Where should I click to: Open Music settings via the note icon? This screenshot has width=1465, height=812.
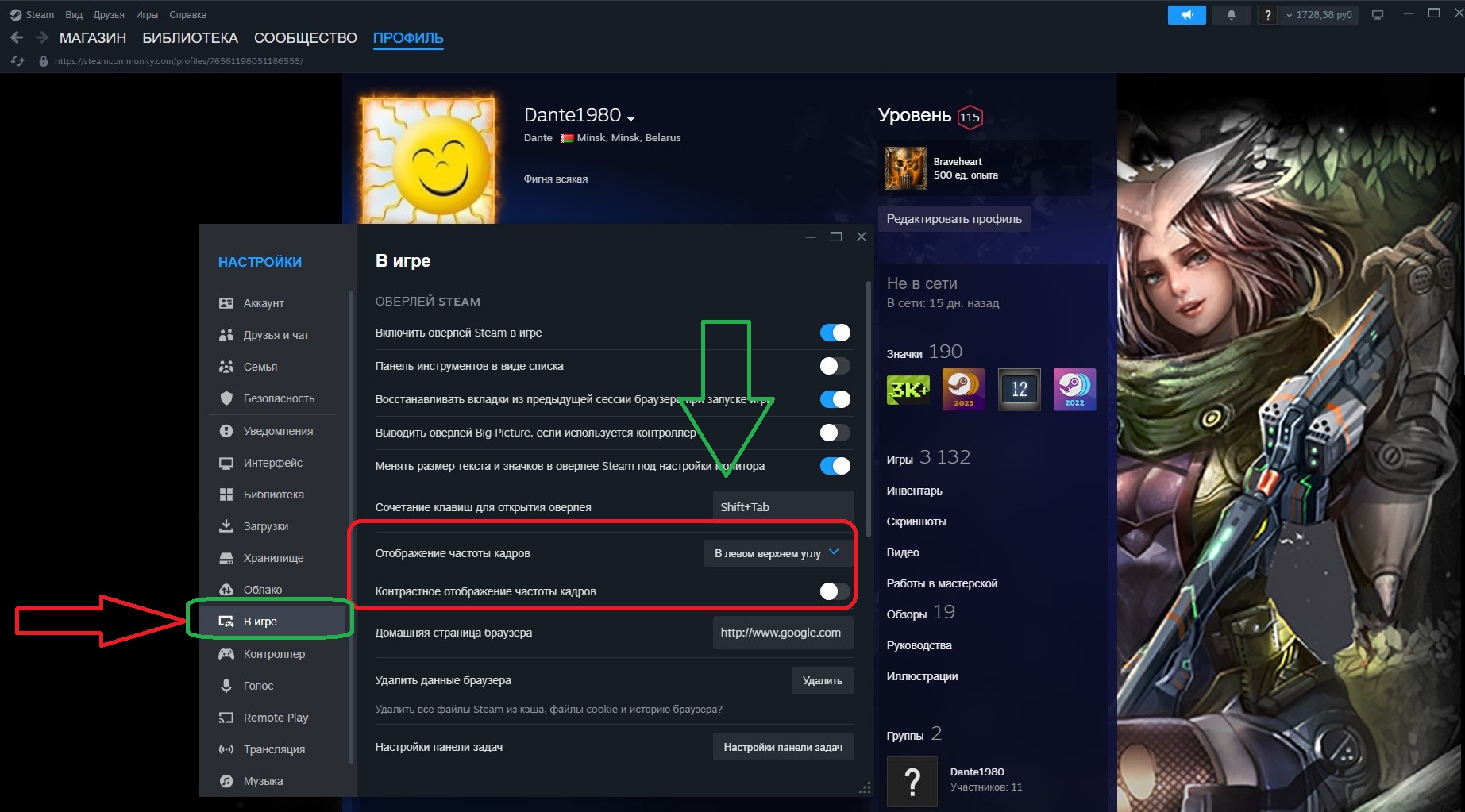click(x=226, y=781)
